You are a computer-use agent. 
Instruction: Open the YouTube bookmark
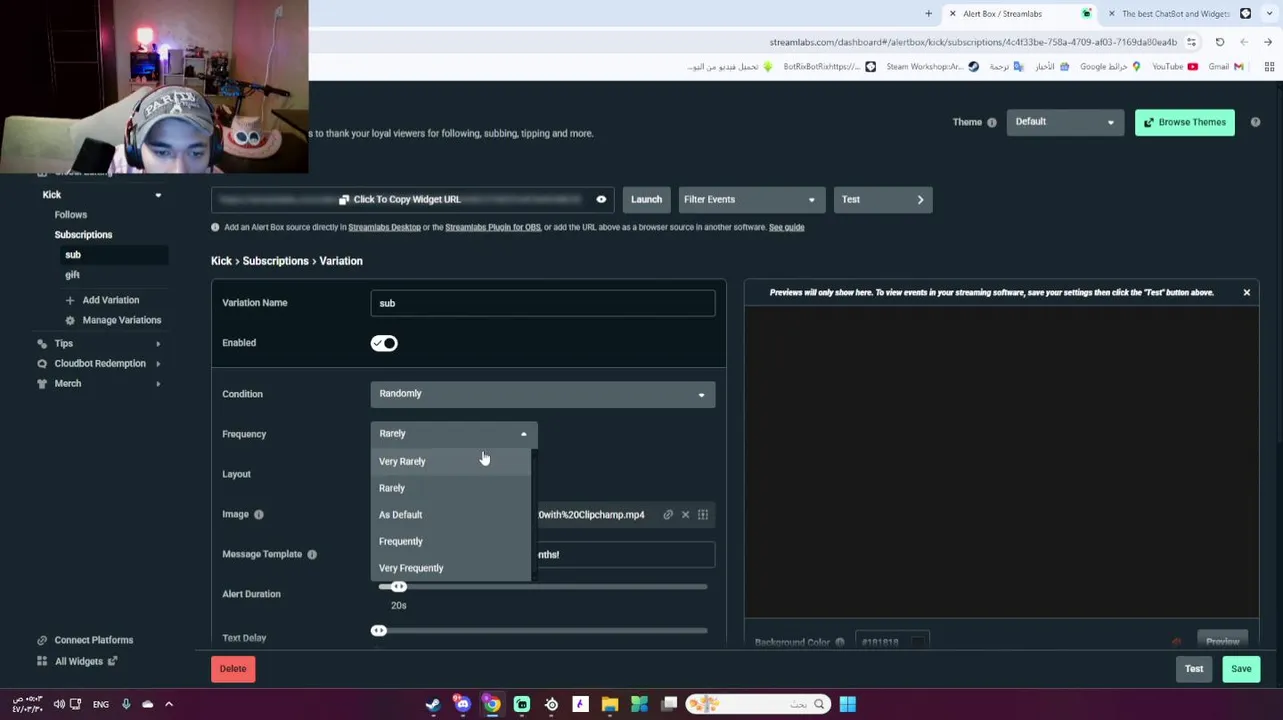1174,67
